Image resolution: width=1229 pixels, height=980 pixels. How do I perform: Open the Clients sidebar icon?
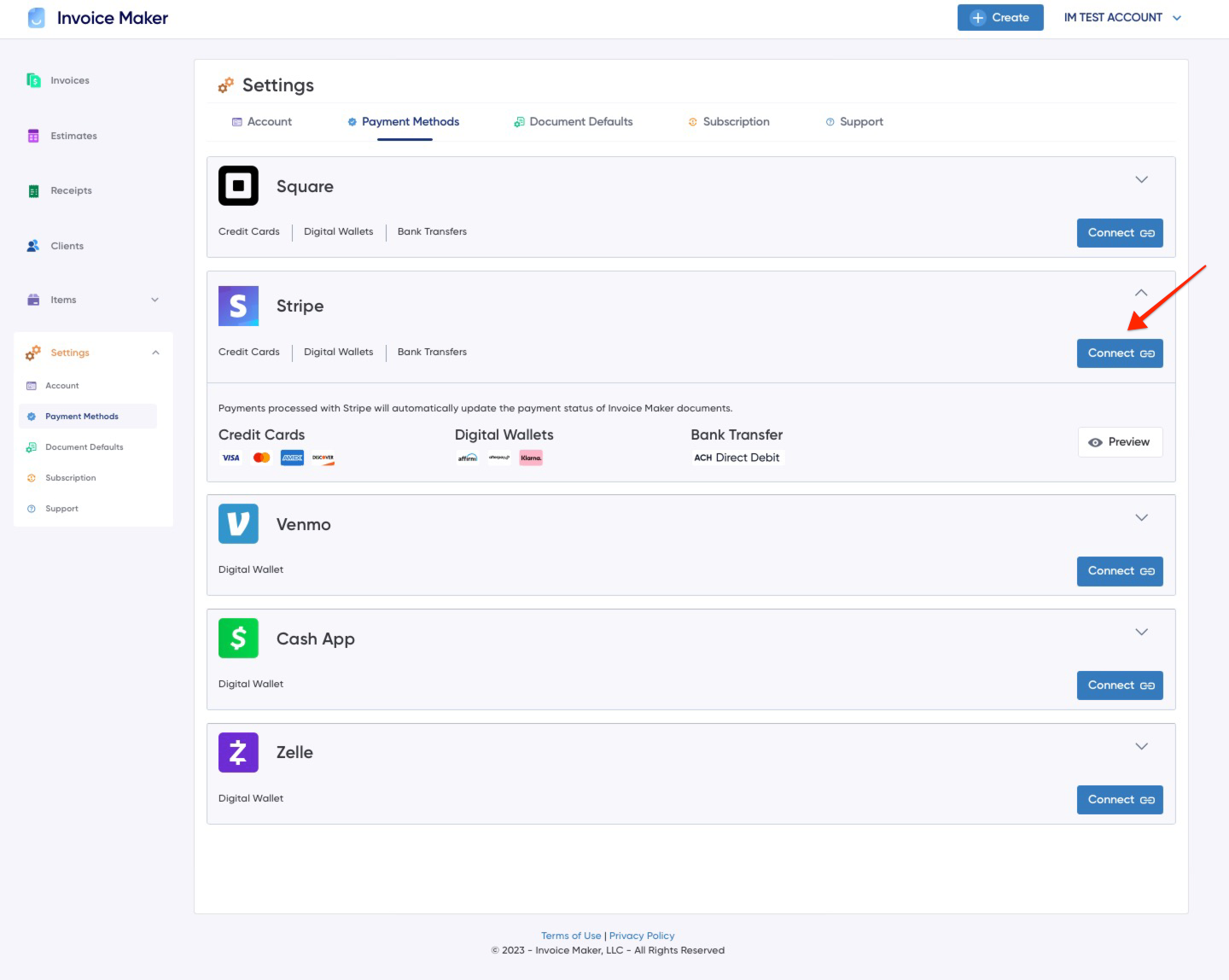pyautogui.click(x=33, y=246)
